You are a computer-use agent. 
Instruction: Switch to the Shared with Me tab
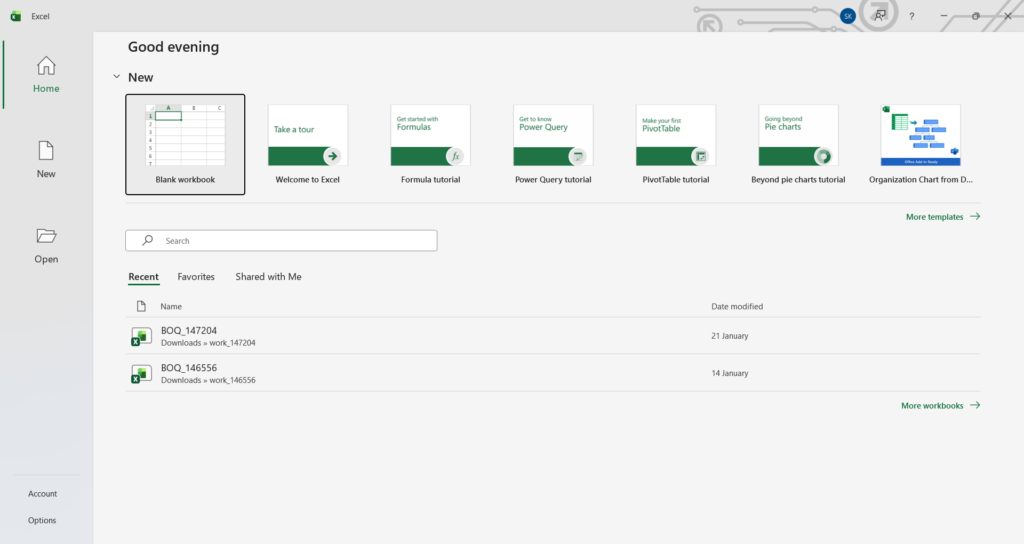click(x=268, y=277)
